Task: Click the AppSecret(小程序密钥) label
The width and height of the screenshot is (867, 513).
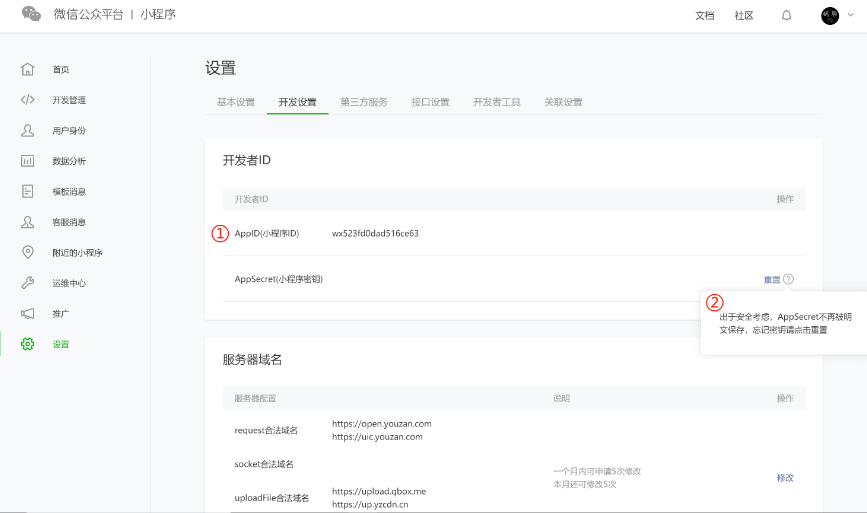Action: [279, 279]
